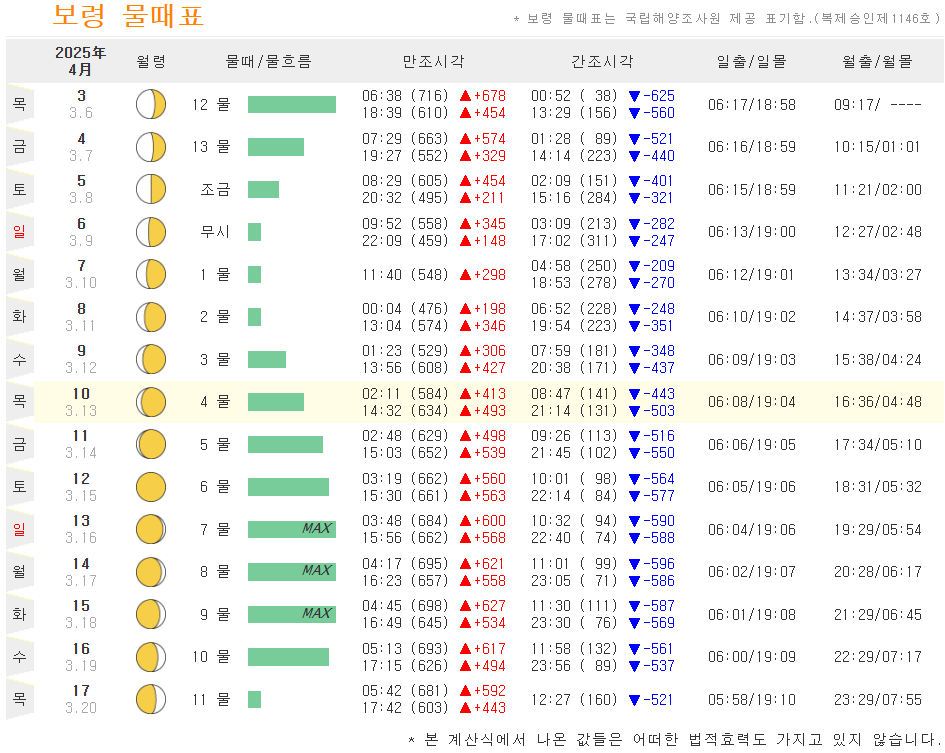Click the moon phase icon for April 10

[150, 401]
